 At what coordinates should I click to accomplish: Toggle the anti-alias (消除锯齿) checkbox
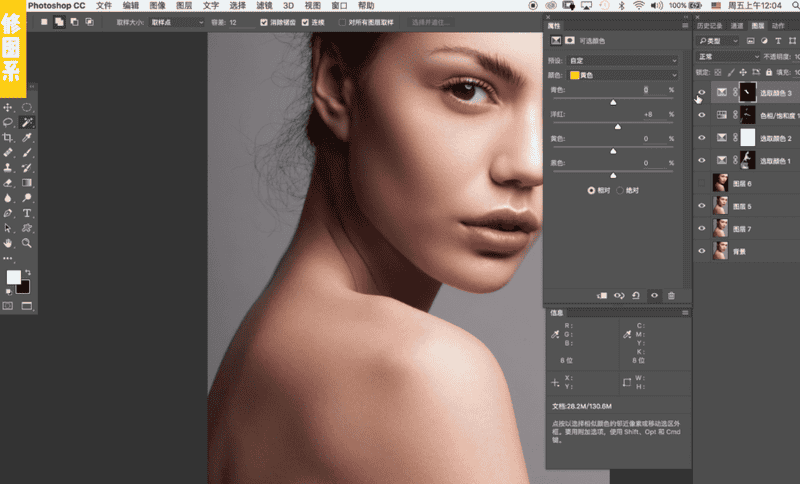[x=264, y=22]
